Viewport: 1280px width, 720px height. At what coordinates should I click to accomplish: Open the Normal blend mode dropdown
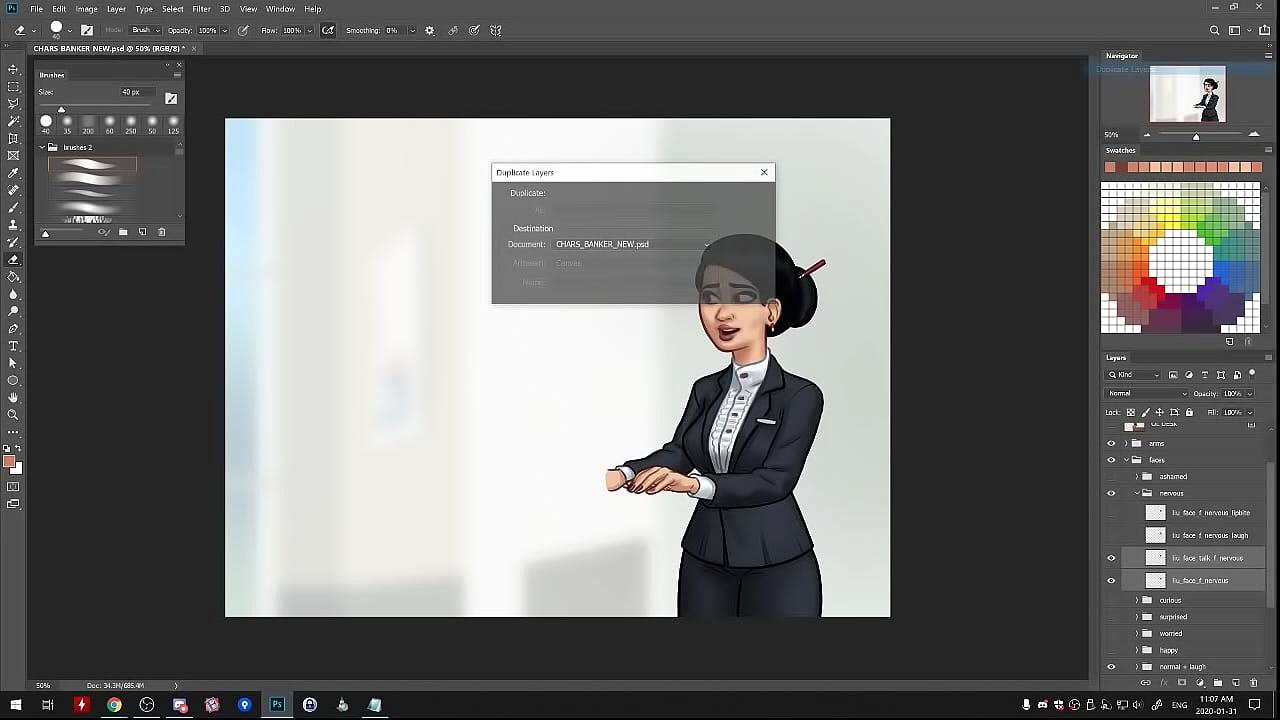pyautogui.click(x=1146, y=393)
